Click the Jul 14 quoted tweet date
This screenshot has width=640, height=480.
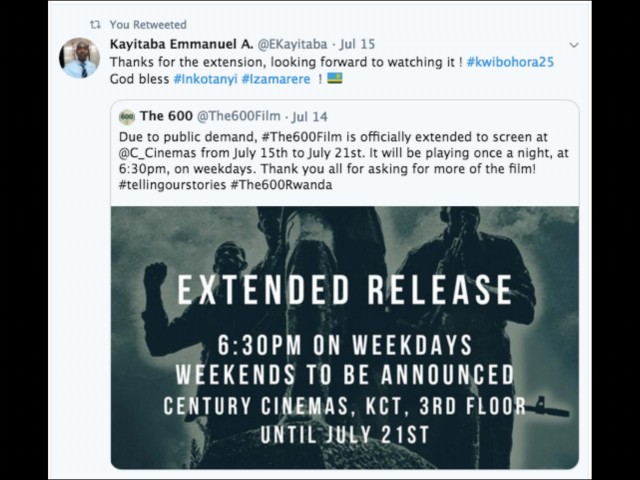[310, 117]
